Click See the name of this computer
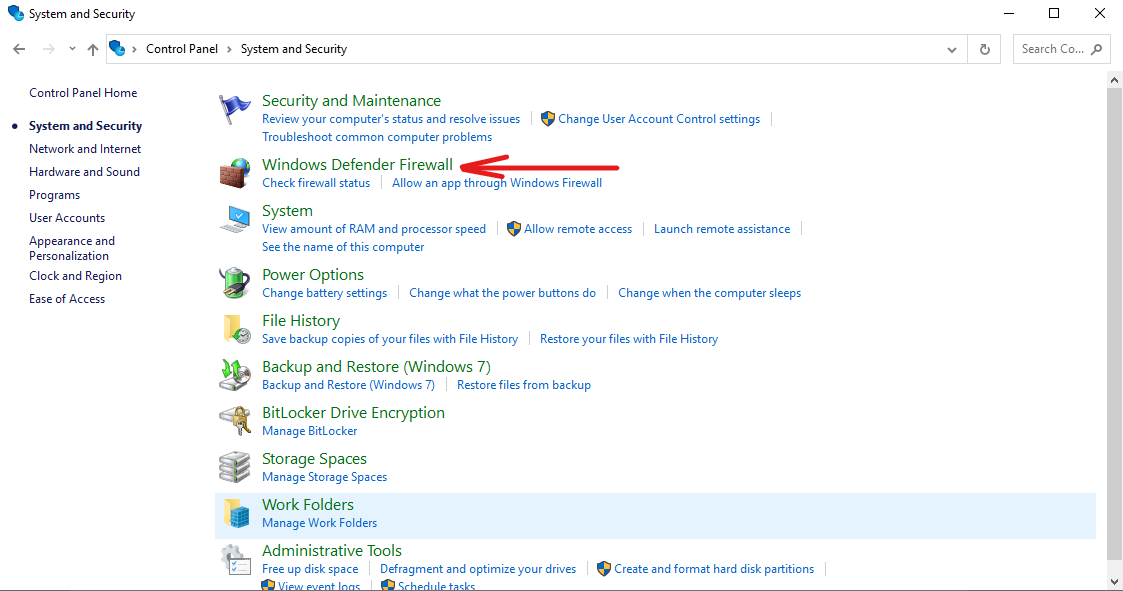Screen dimensions: 1123x591 pos(343,246)
